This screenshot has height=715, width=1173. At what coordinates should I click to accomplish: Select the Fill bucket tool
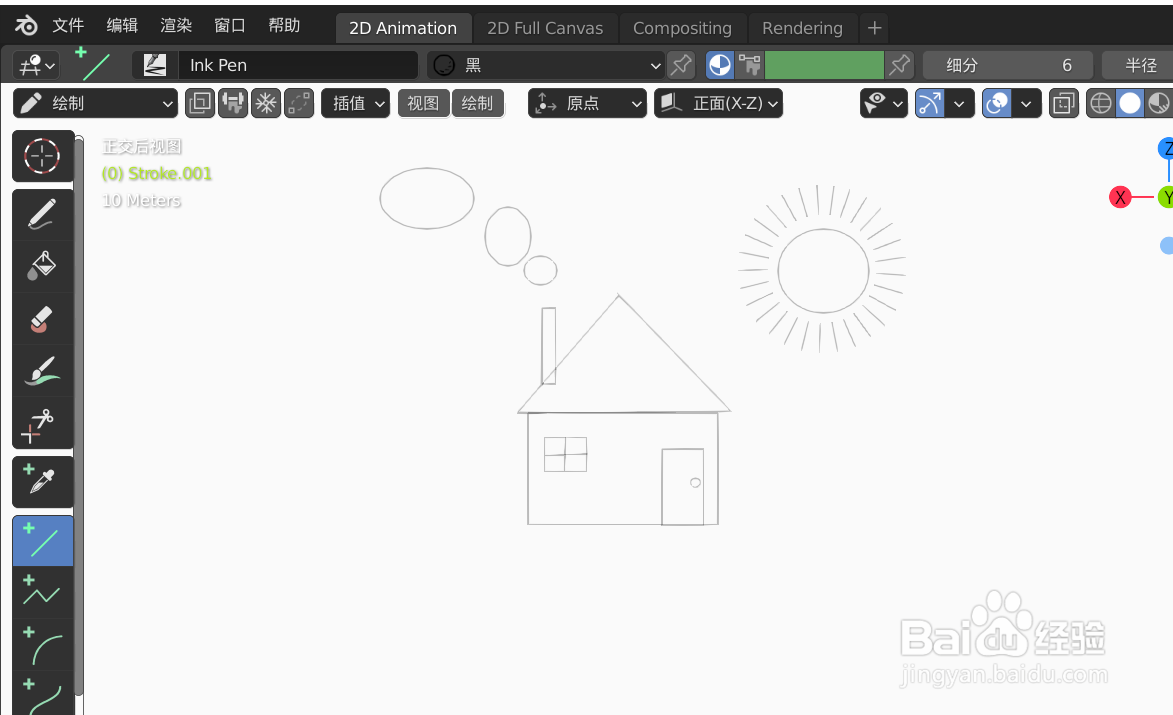click(x=43, y=266)
